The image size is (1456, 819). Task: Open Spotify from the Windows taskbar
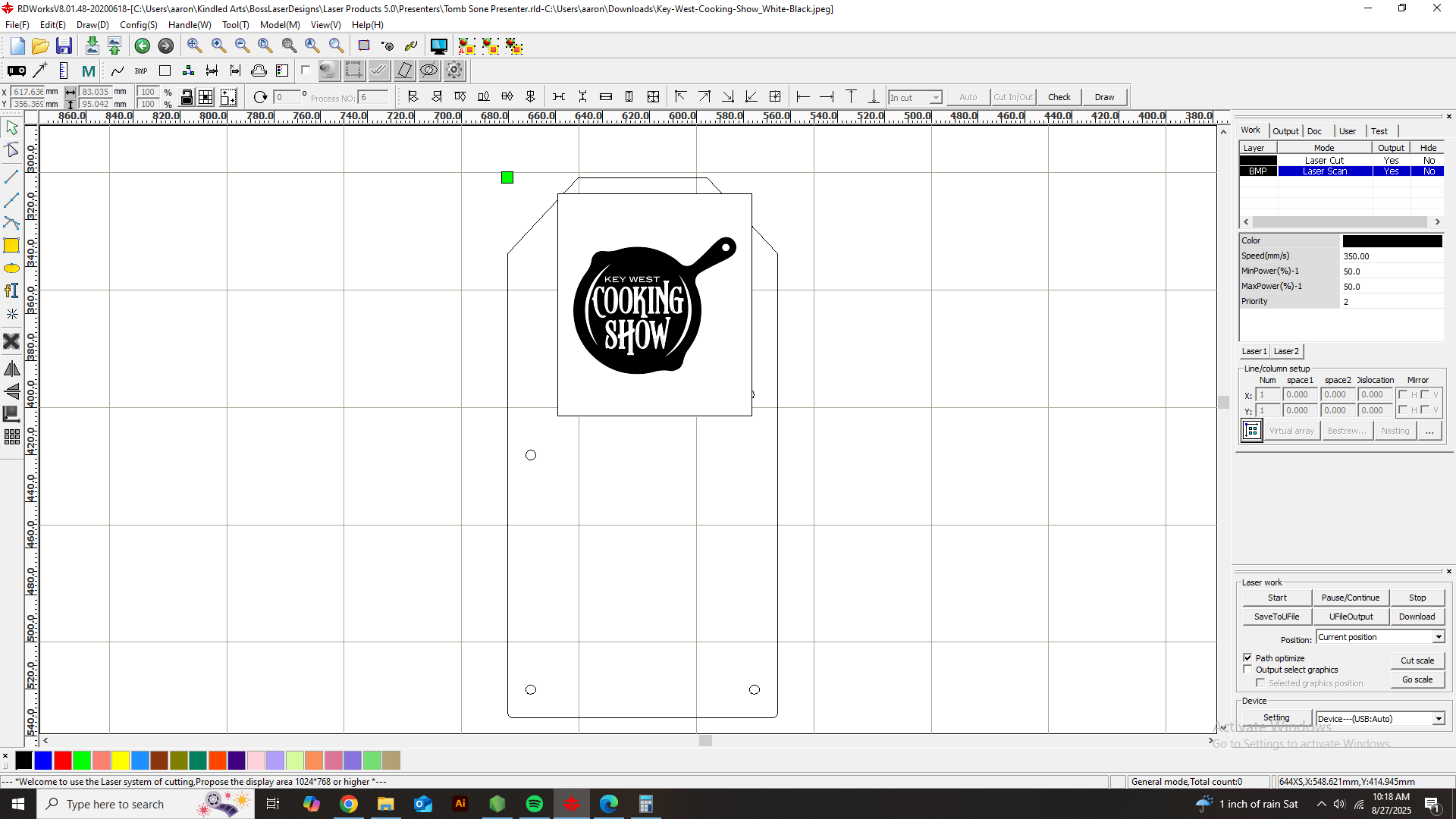(535, 804)
